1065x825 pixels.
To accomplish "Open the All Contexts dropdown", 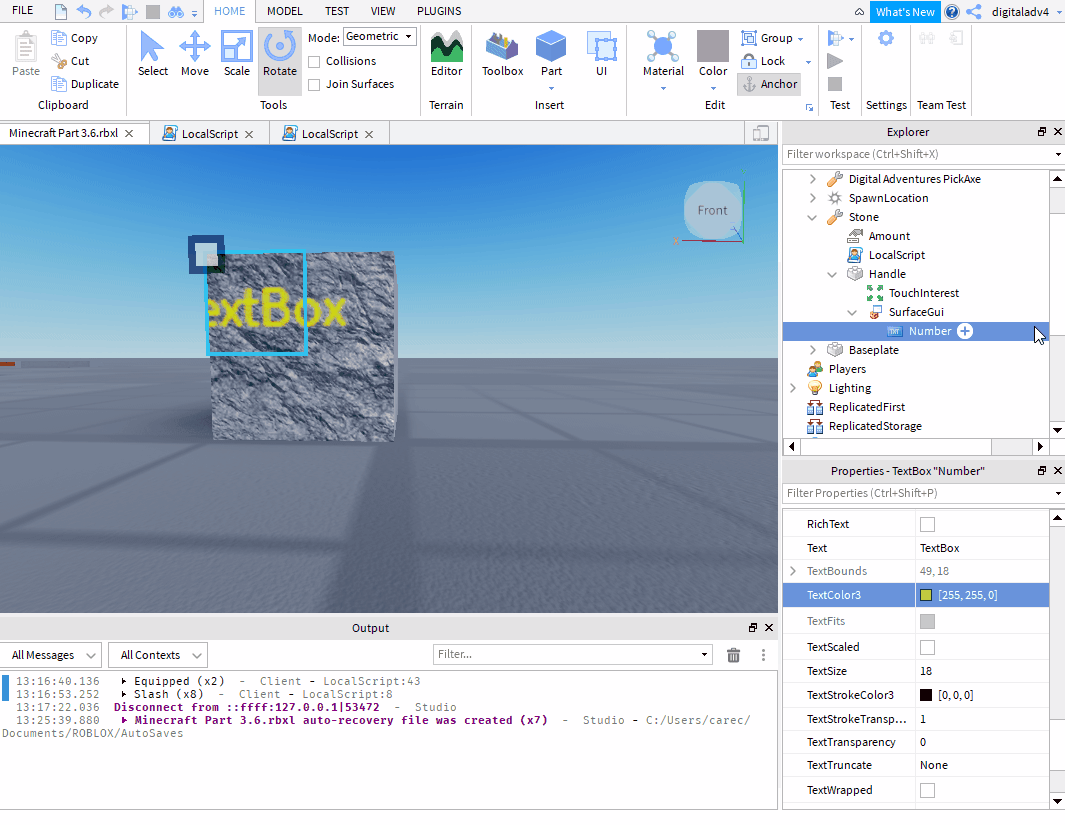I will coord(158,655).
